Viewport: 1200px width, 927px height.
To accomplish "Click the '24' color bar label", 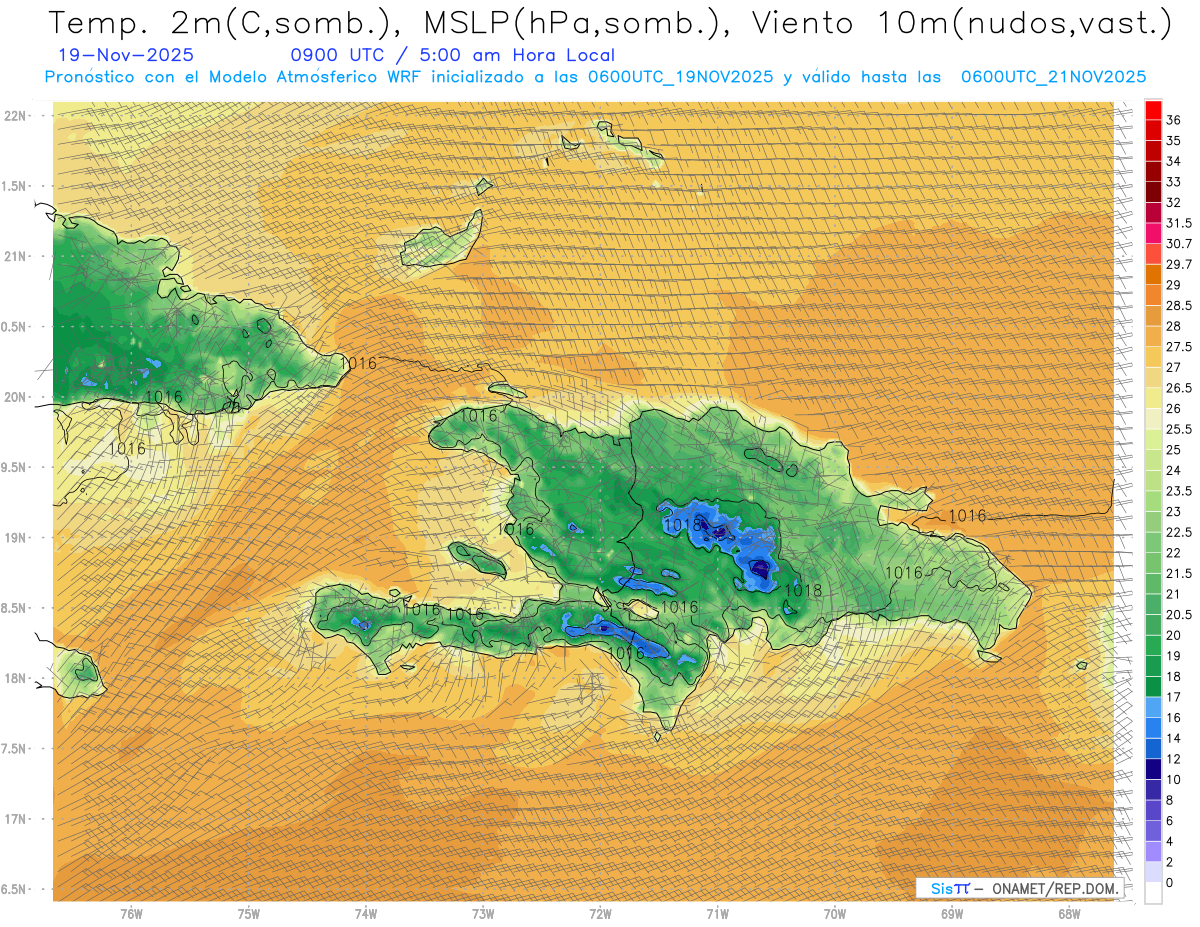I will 1173,470.
